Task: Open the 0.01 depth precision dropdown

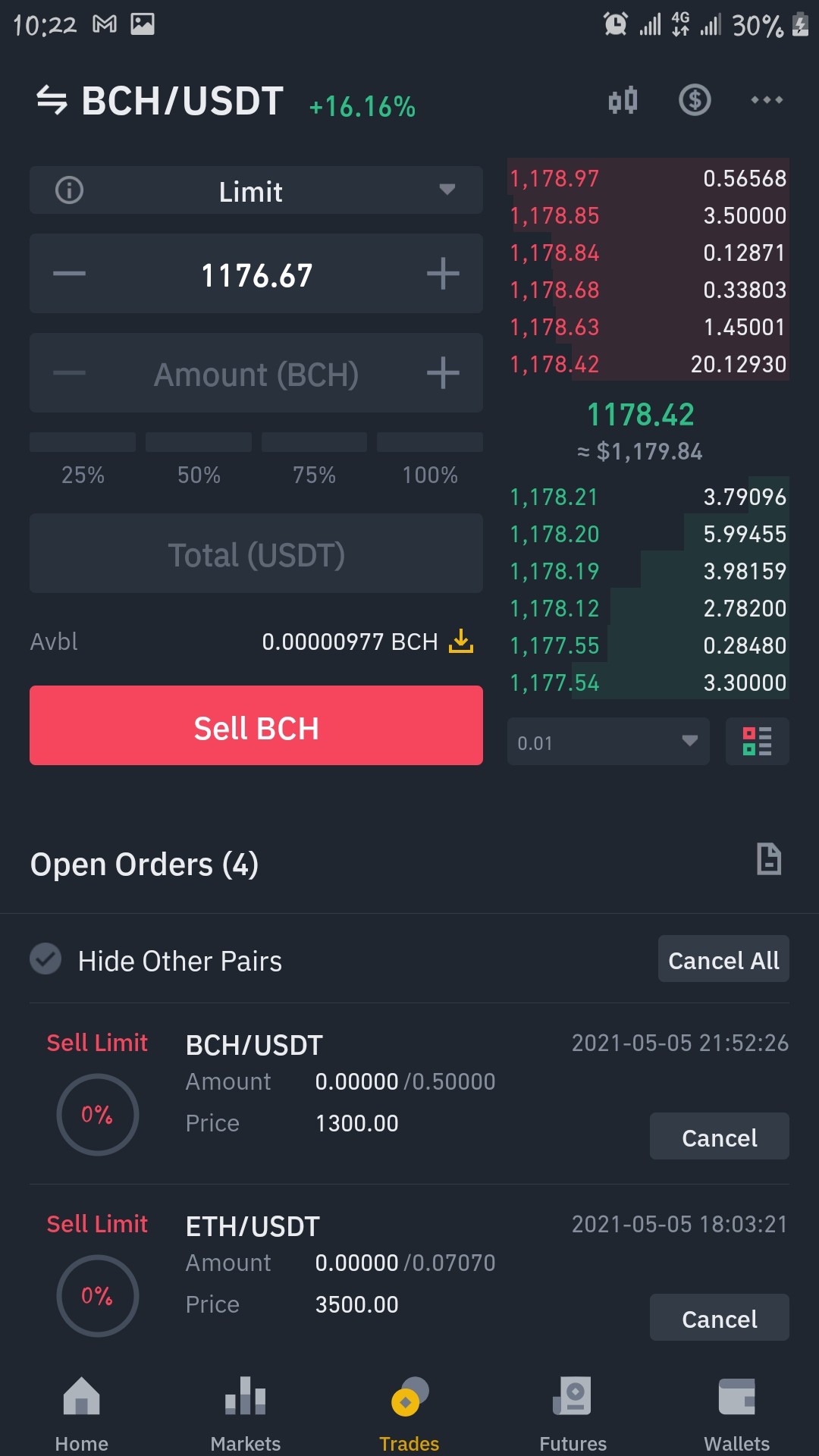Action: pos(608,742)
